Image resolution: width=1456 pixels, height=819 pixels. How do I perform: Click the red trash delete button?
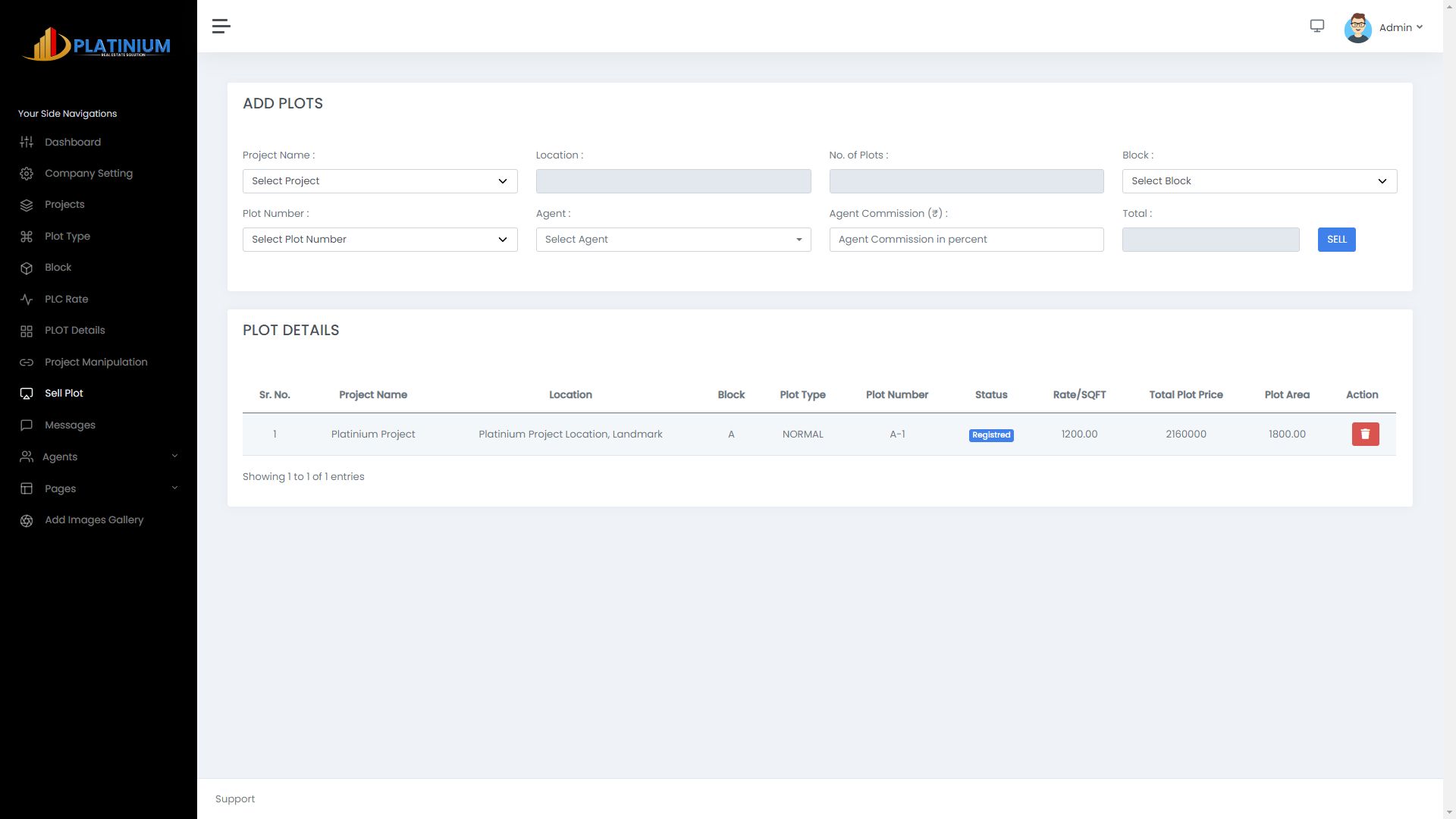pos(1365,434)
